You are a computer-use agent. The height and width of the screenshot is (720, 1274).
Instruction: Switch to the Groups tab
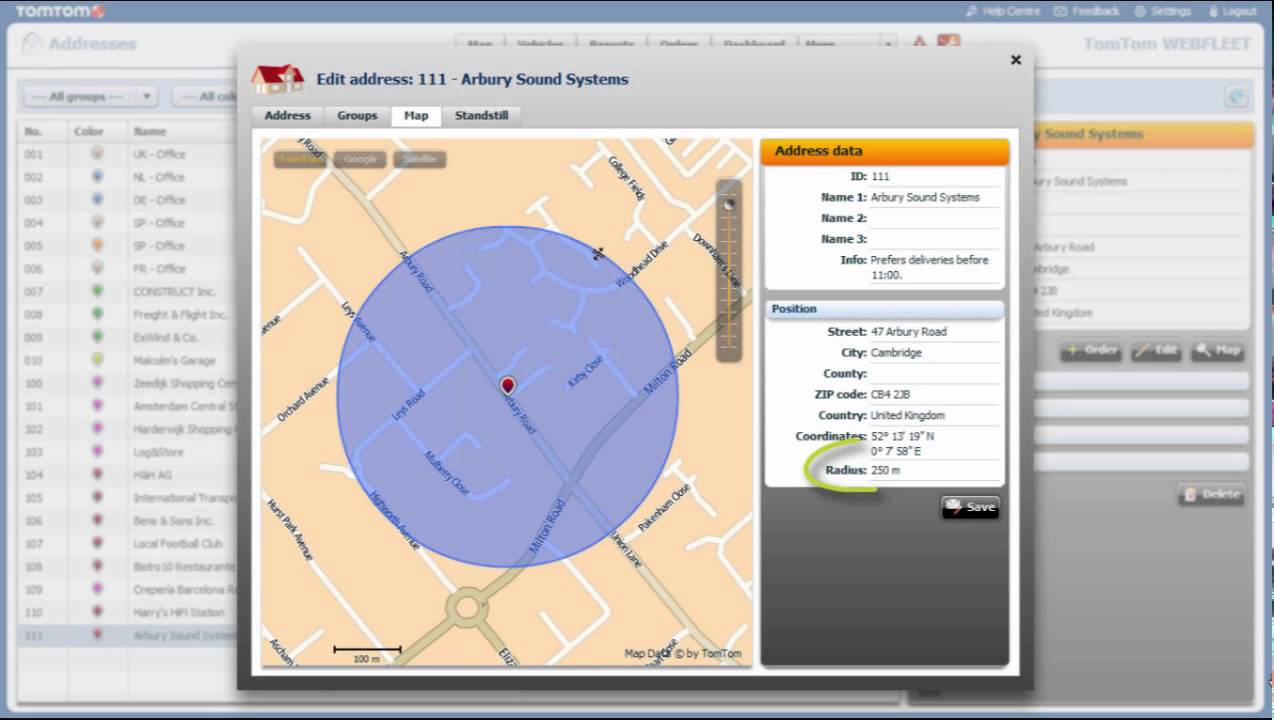[x=357, y=115]
